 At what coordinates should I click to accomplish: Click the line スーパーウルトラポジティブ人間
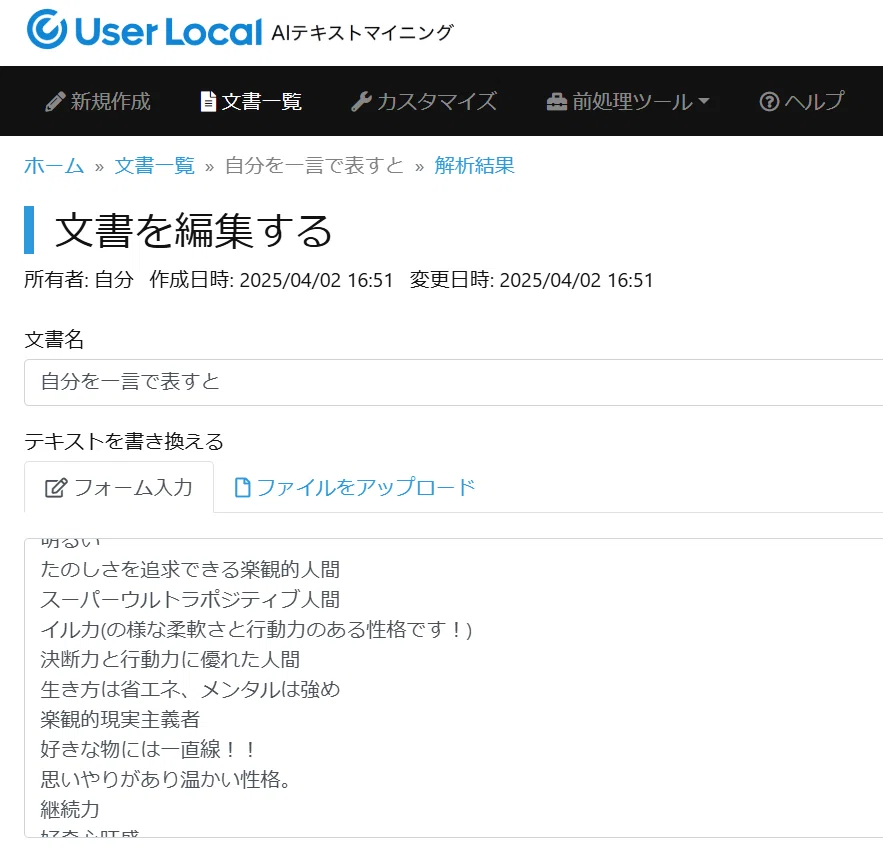click(190, 600)
